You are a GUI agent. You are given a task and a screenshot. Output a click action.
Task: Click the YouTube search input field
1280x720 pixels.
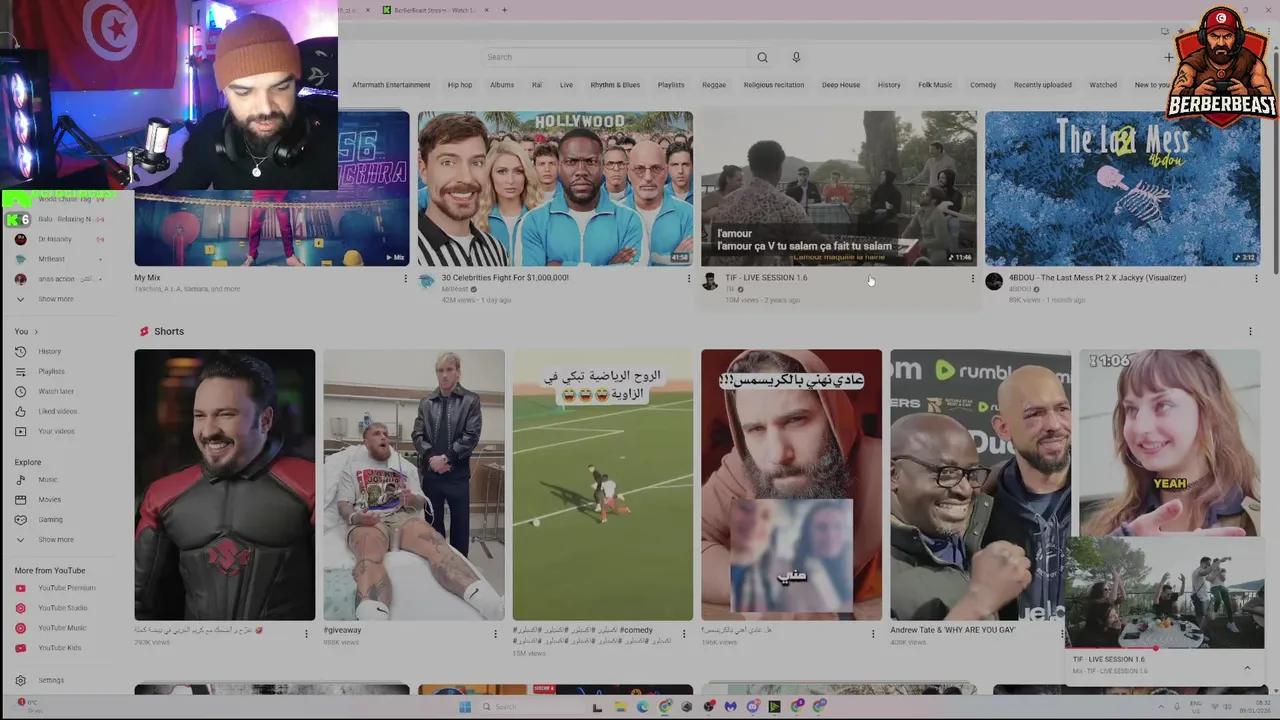click(615, 57)
